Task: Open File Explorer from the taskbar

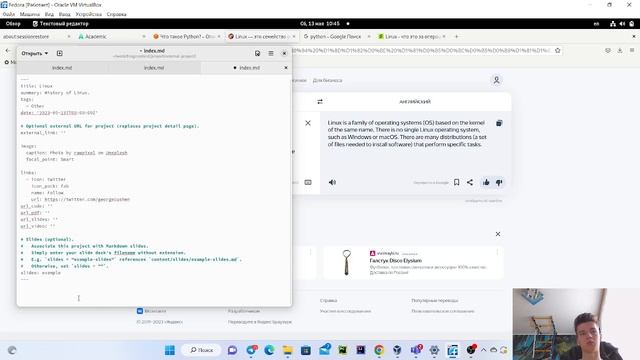Action: coord(287,350)
